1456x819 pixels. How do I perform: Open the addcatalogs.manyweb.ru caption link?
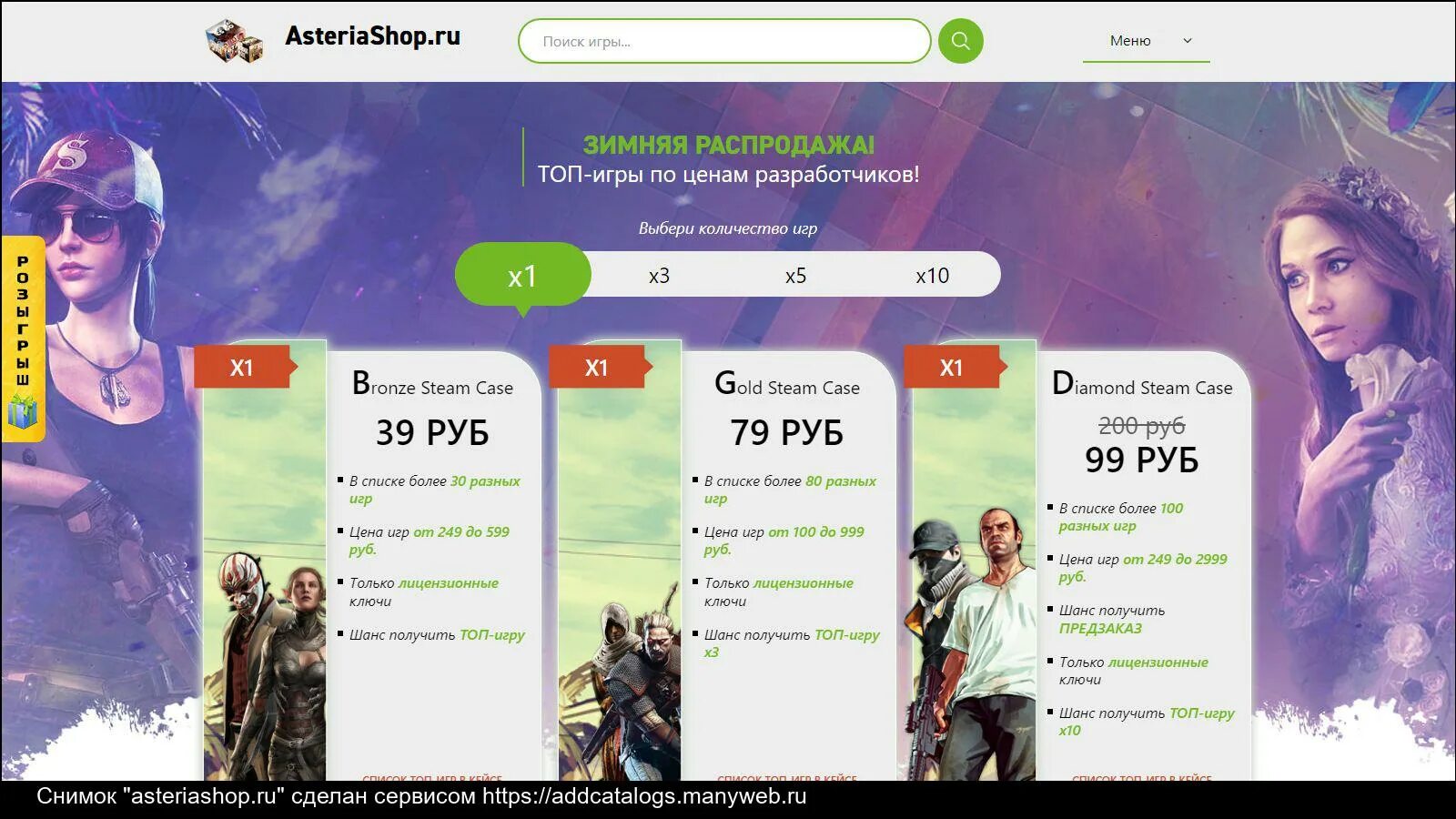coord(644,796)
